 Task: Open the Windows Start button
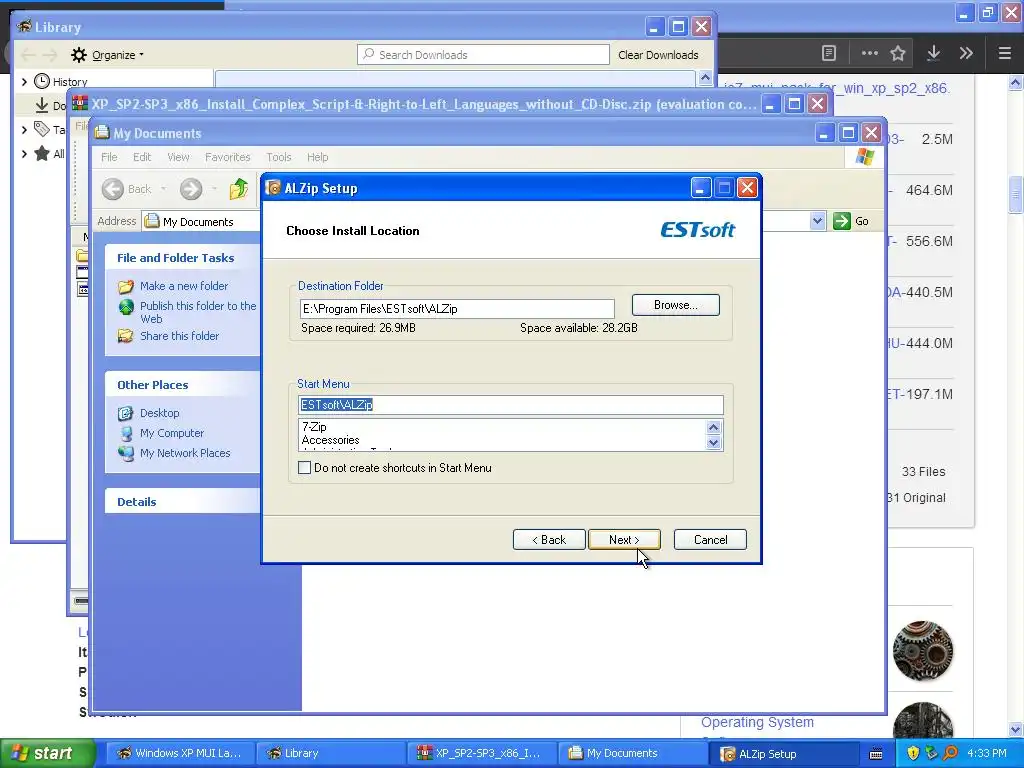(x=48, y=753)
